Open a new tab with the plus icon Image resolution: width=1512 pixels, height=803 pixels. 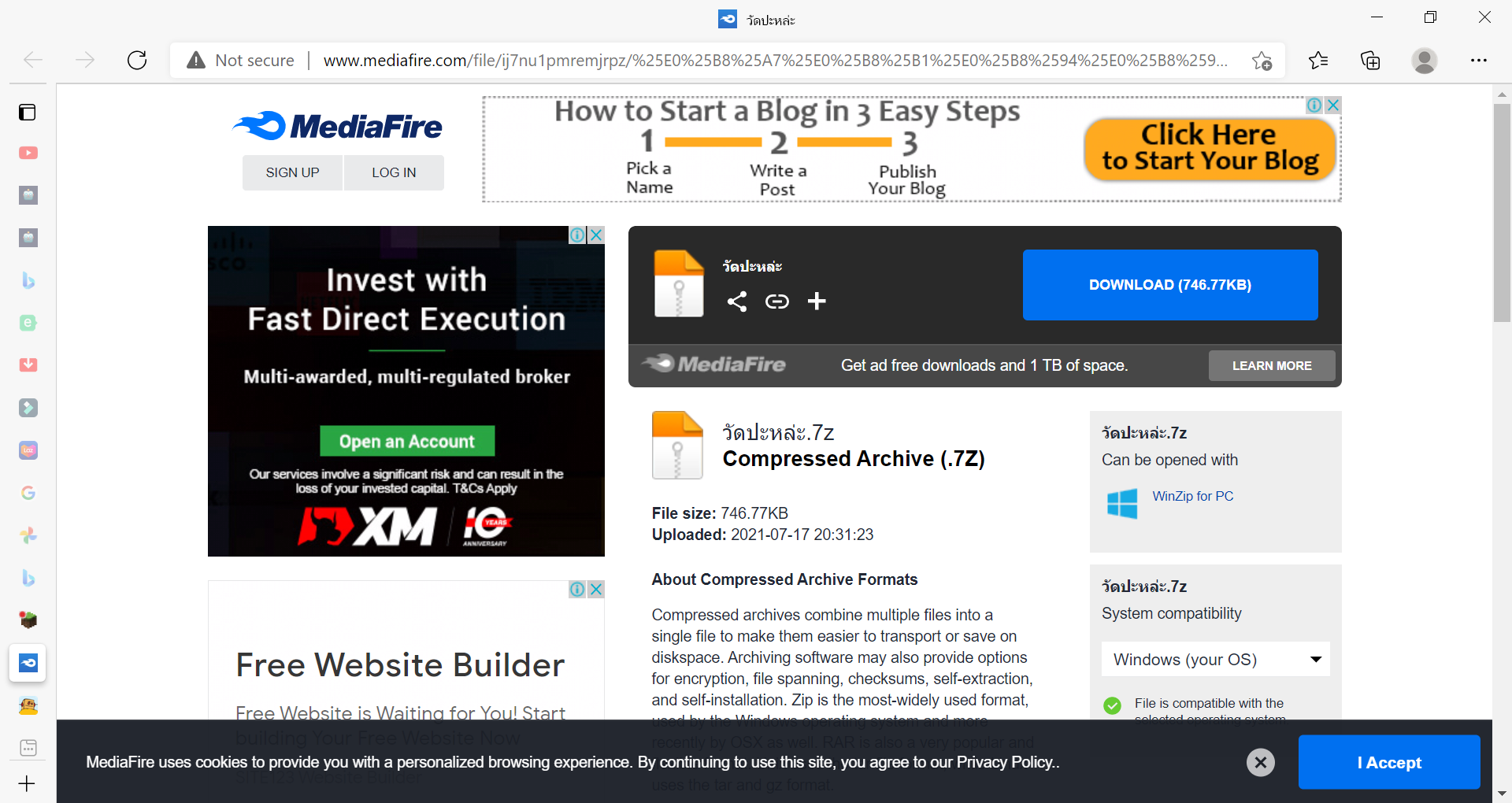27,783
